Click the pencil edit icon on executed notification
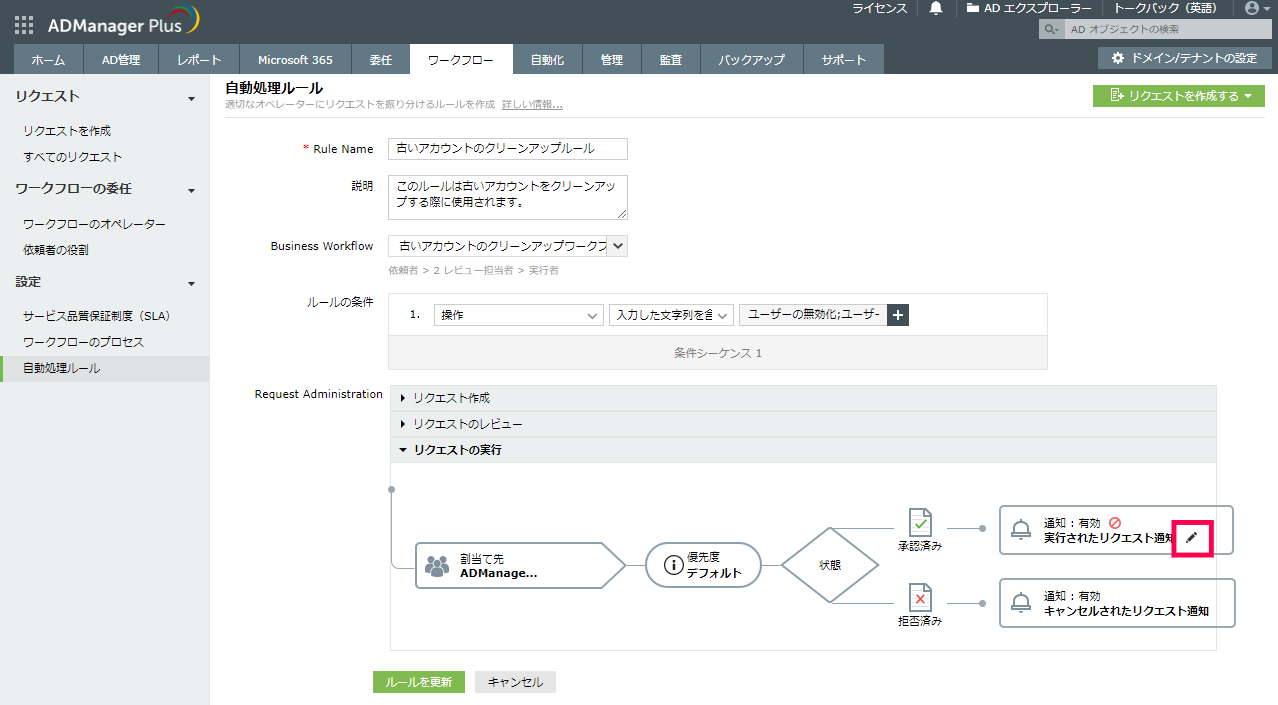 (1191, 538)
